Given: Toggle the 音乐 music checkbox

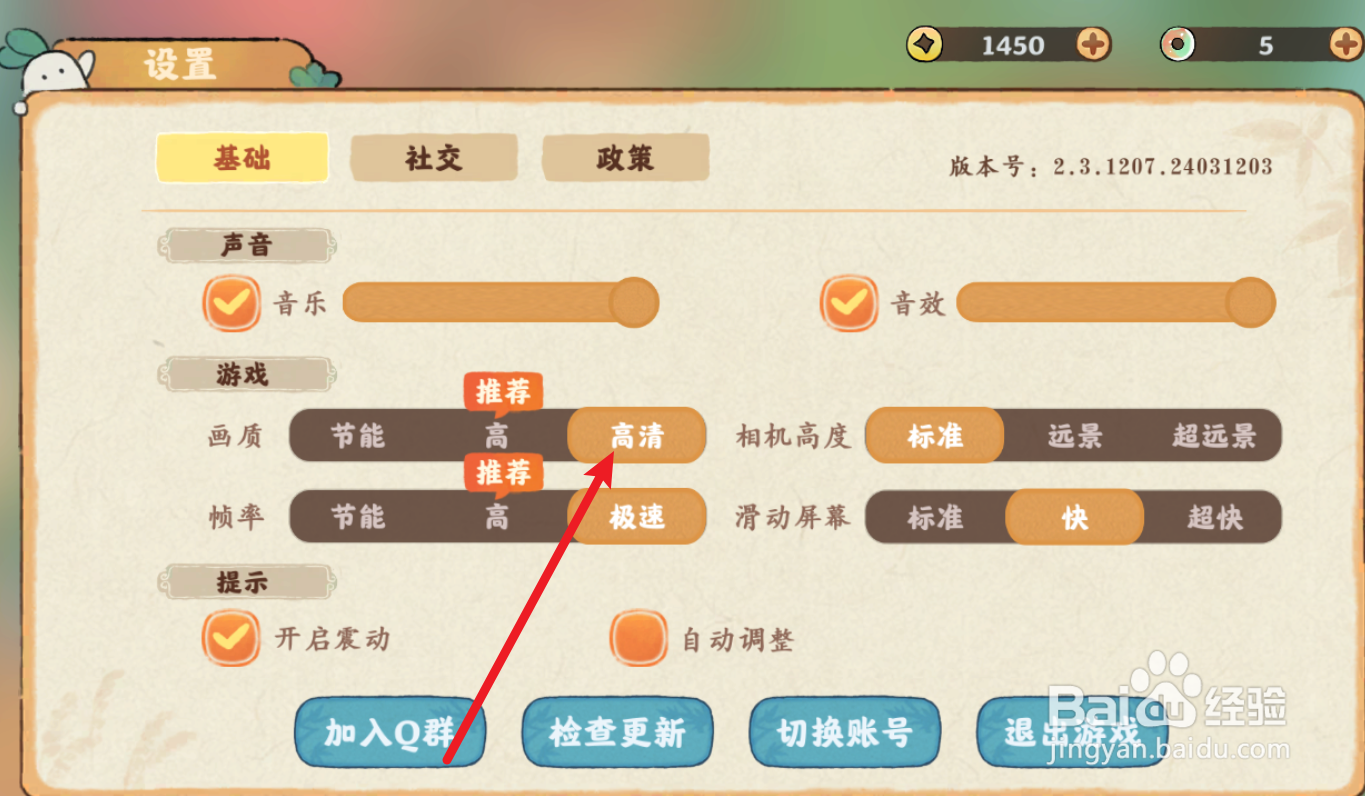Looking at the screenshot, I should 232,303.
